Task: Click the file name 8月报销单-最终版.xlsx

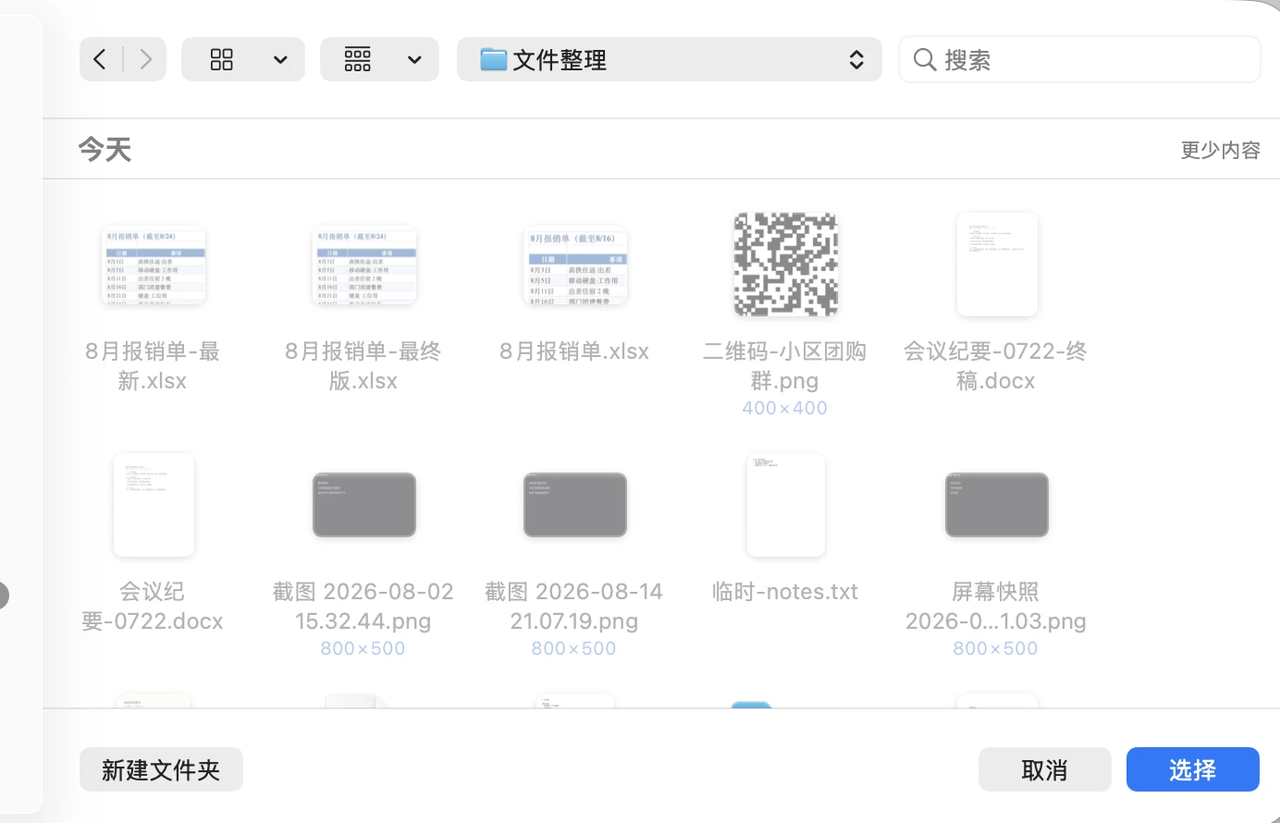Action: [x=364, y=366]
